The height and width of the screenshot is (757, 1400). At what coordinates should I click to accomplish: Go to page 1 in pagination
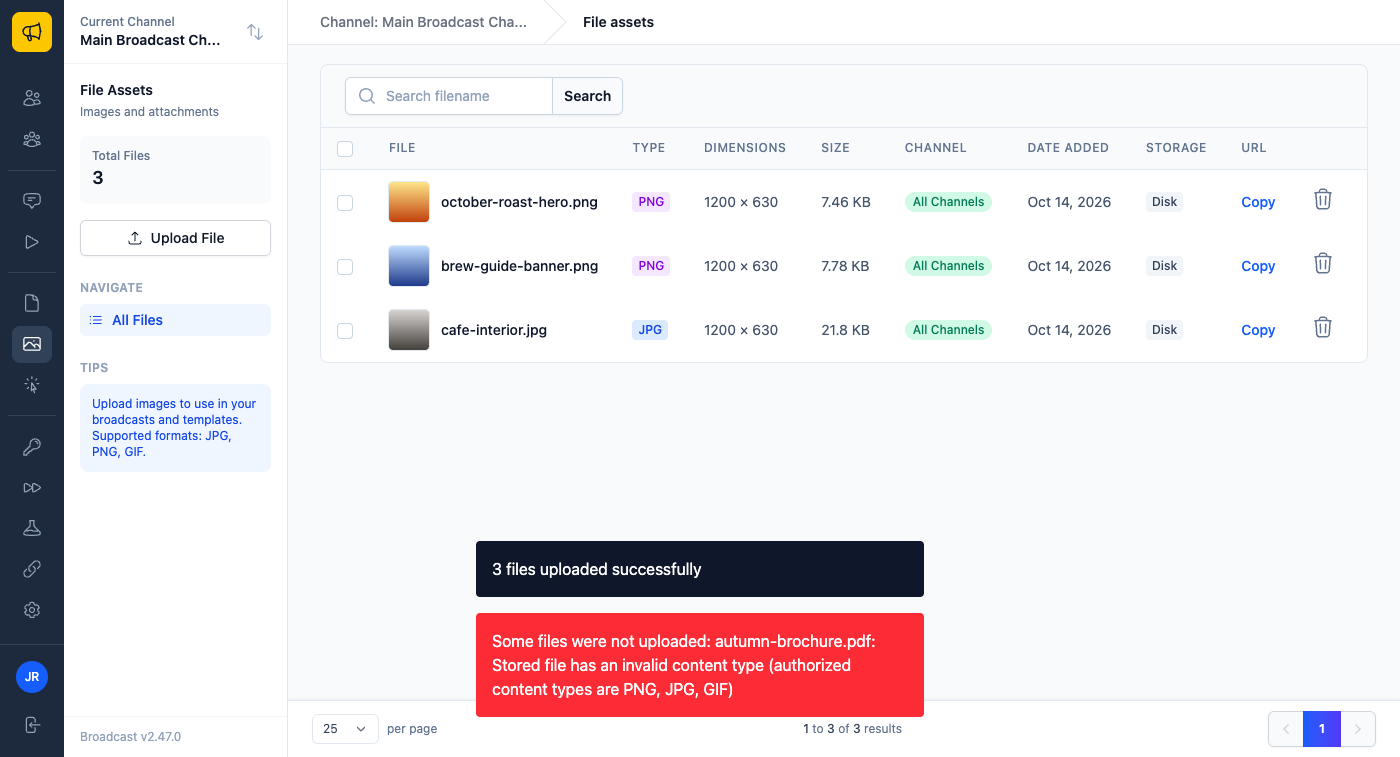click(x=1321, y=729)
